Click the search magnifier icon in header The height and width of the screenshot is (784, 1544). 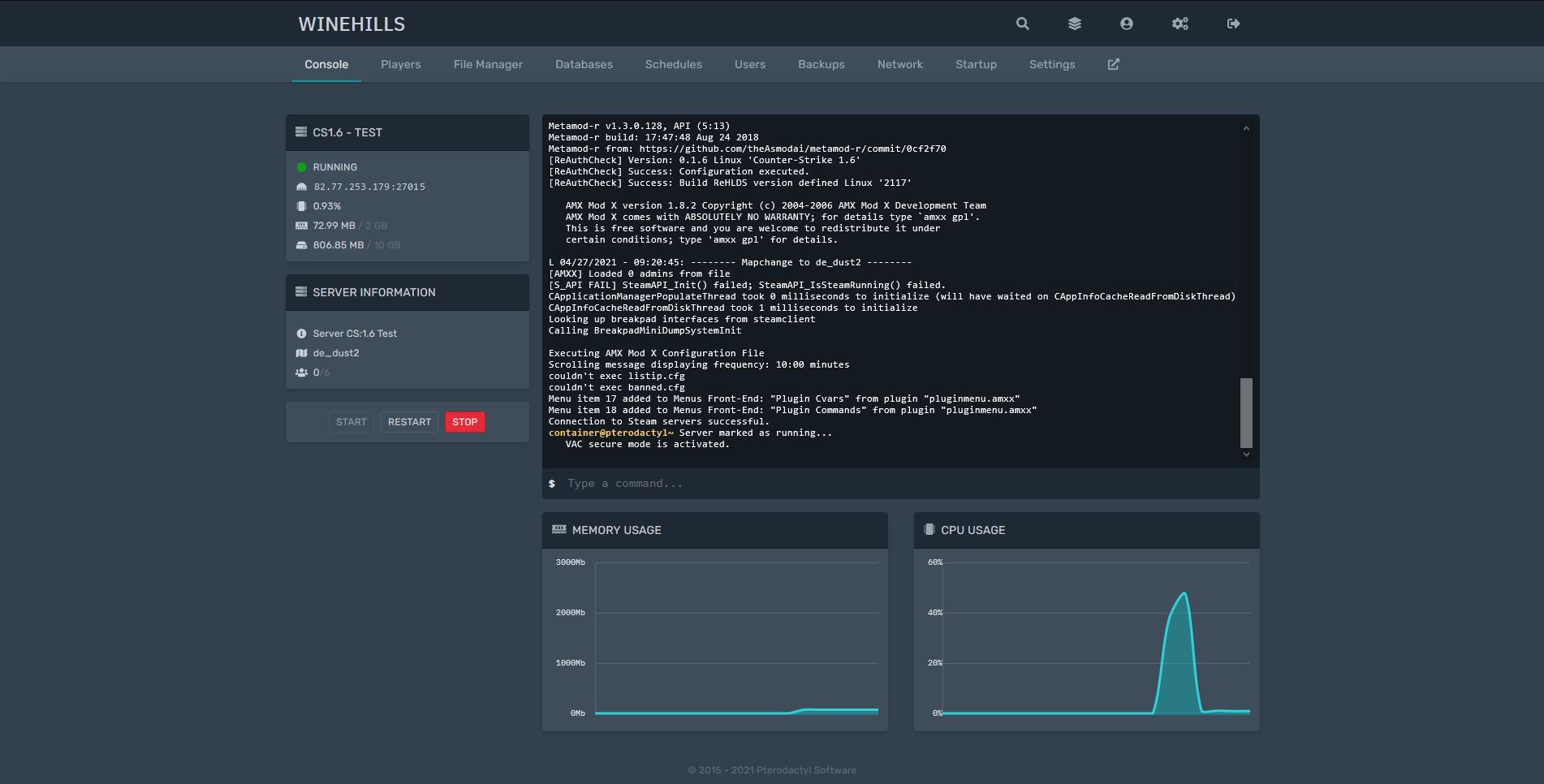click(x=1022, y=24)
